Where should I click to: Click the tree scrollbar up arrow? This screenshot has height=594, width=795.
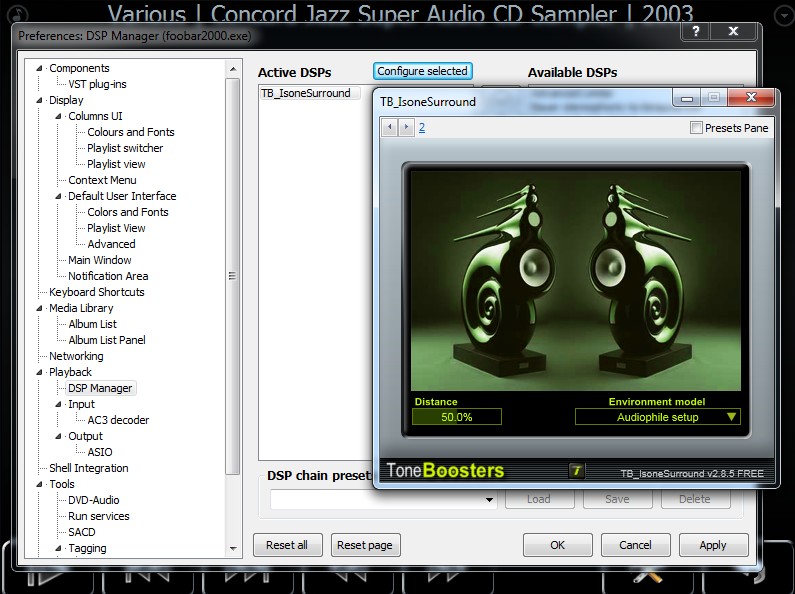tap(233, 69)
